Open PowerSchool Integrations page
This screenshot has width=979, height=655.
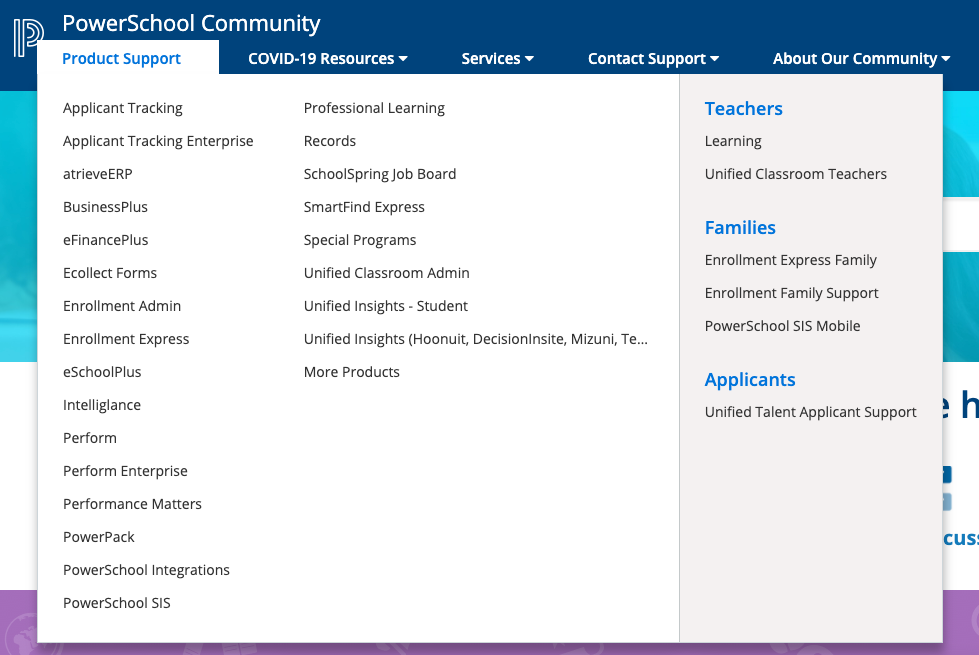[146, 570]
